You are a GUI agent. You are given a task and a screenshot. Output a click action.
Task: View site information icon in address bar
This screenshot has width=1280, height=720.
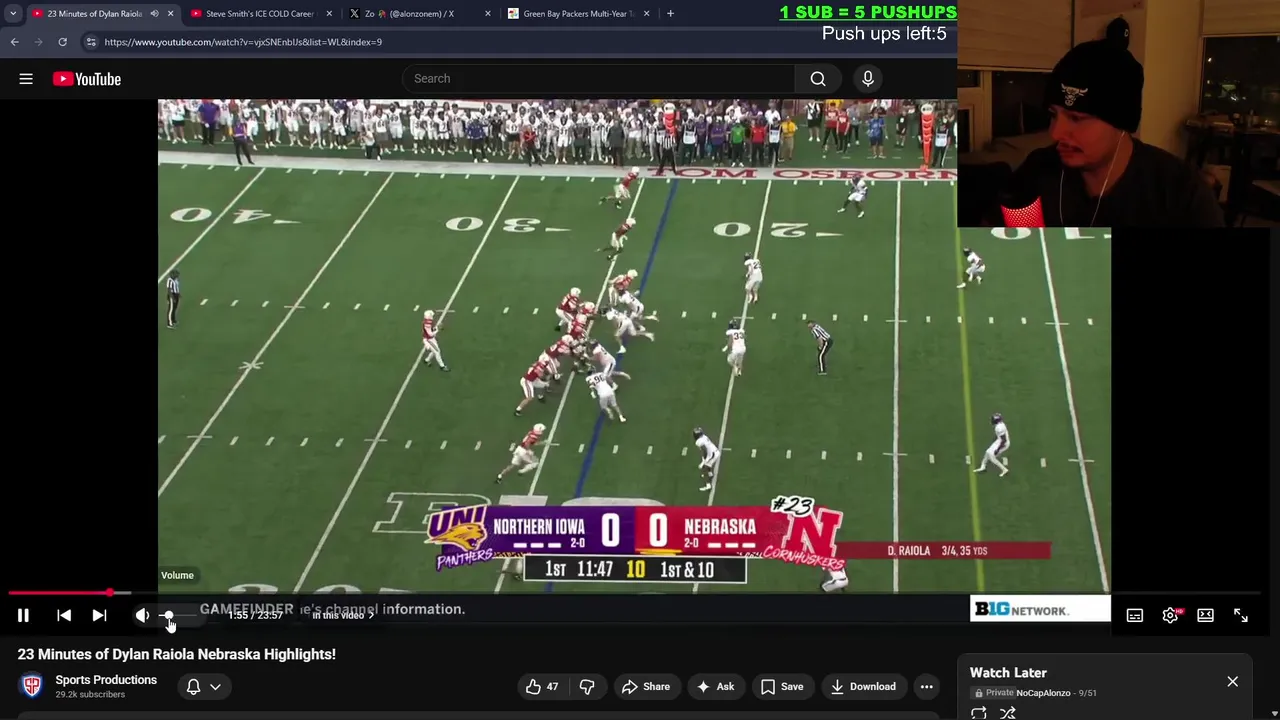(90, 42)
